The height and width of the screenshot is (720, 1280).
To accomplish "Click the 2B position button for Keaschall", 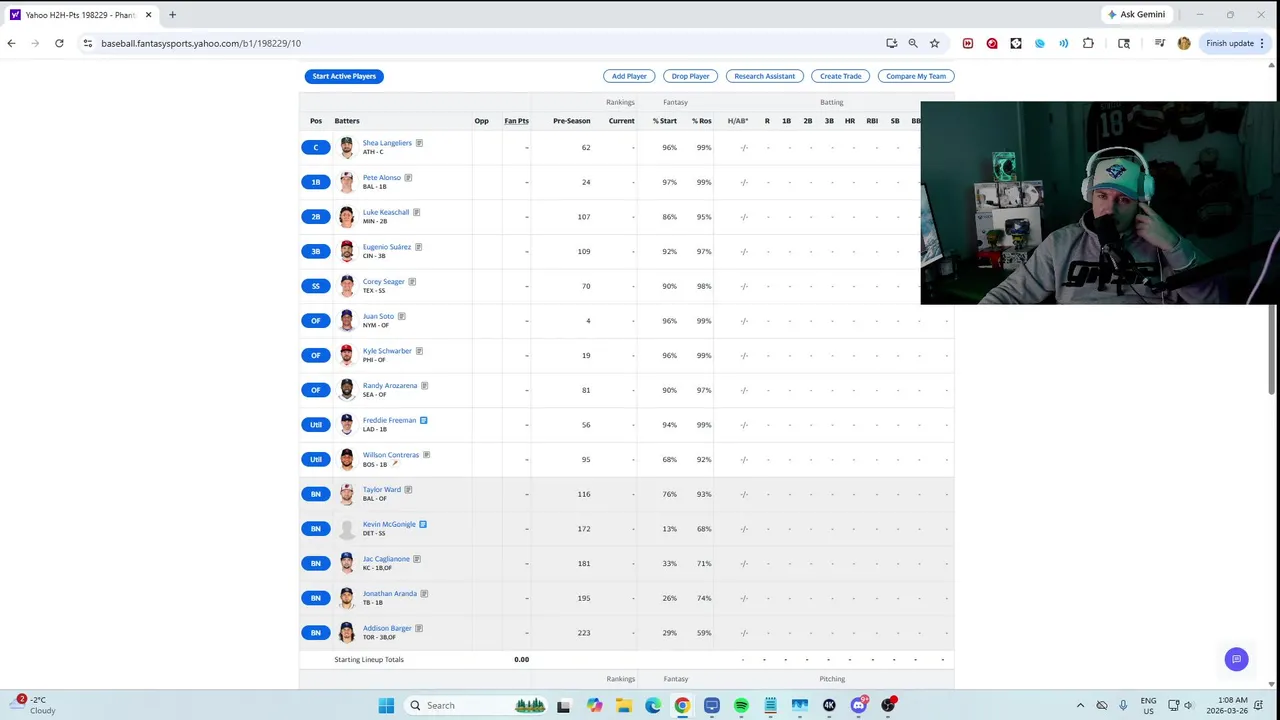I will point(316,216).
